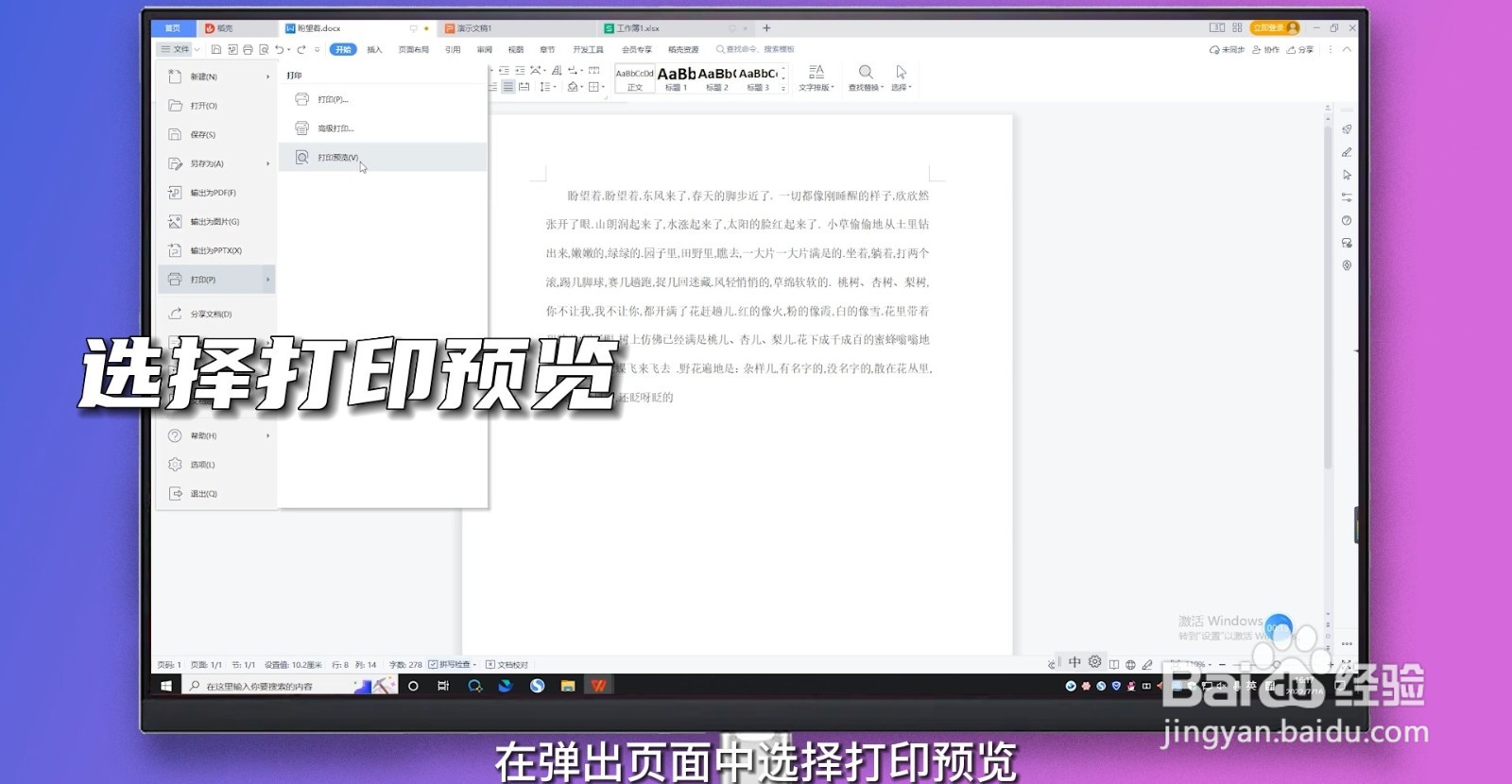The width and height of the screenshot is (1512, 784).
Task: Expand Save As (另存为) submenu arrow
Action: [268, 163]
